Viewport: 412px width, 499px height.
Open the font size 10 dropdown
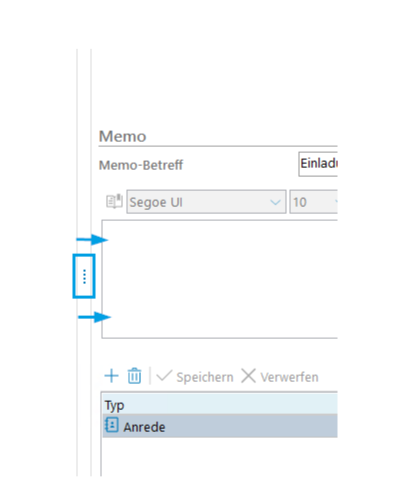coord(314,202)
